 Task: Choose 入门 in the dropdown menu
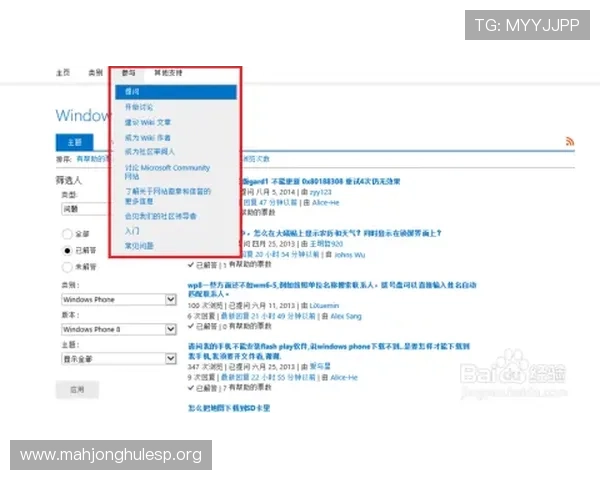click(x=132, y=231)
